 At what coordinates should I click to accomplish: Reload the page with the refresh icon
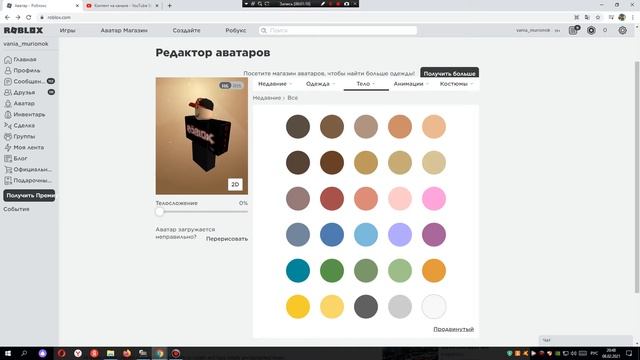[x=29, y=18]
